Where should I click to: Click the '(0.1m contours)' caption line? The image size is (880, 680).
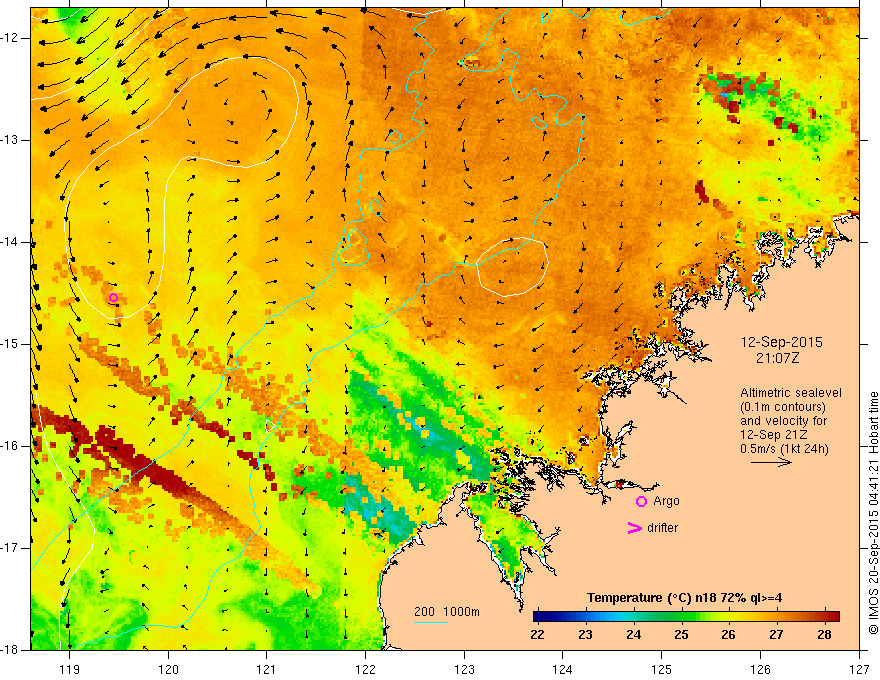tap(783, 407)
